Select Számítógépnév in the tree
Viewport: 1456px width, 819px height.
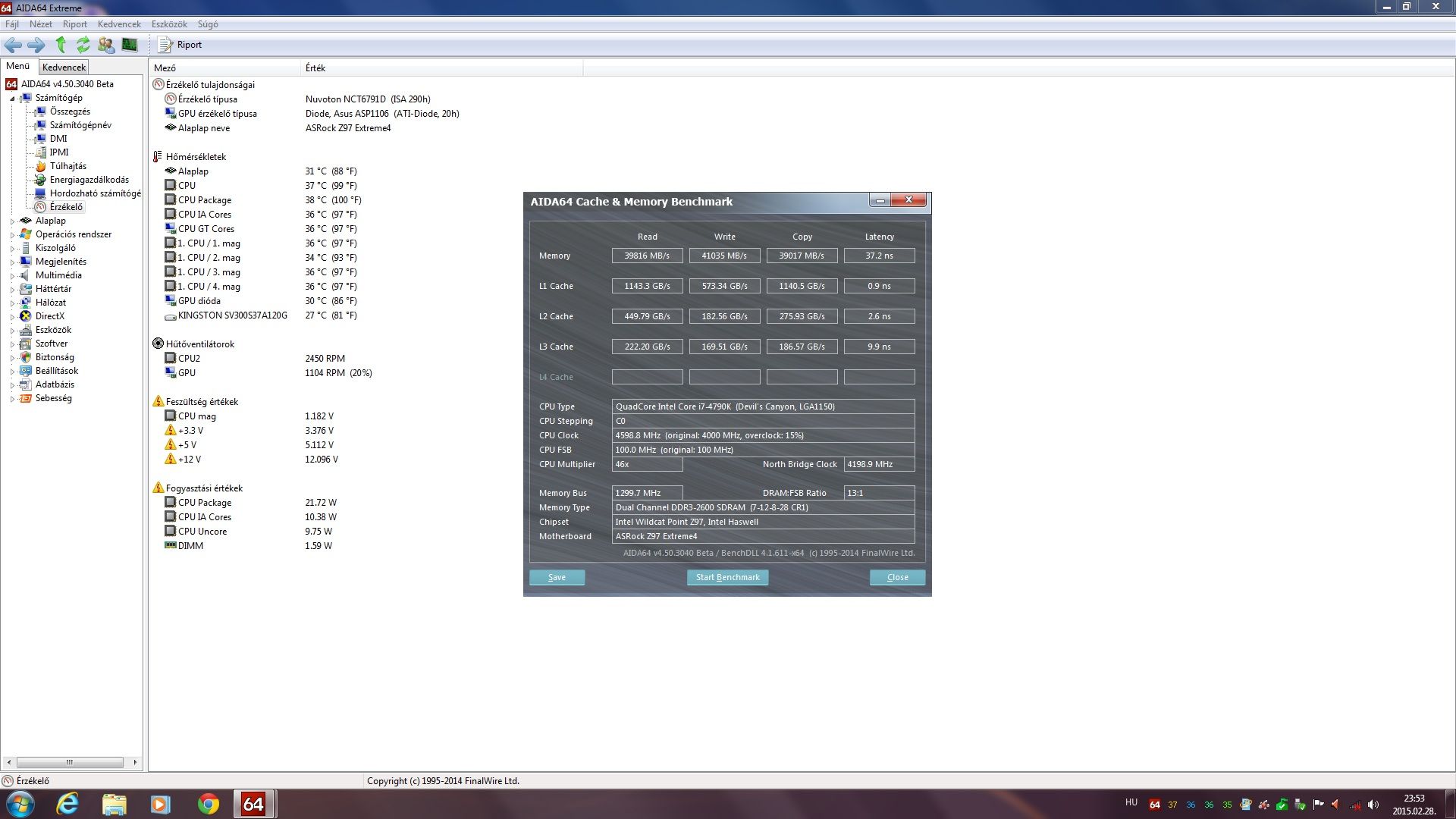coord(80,125)
